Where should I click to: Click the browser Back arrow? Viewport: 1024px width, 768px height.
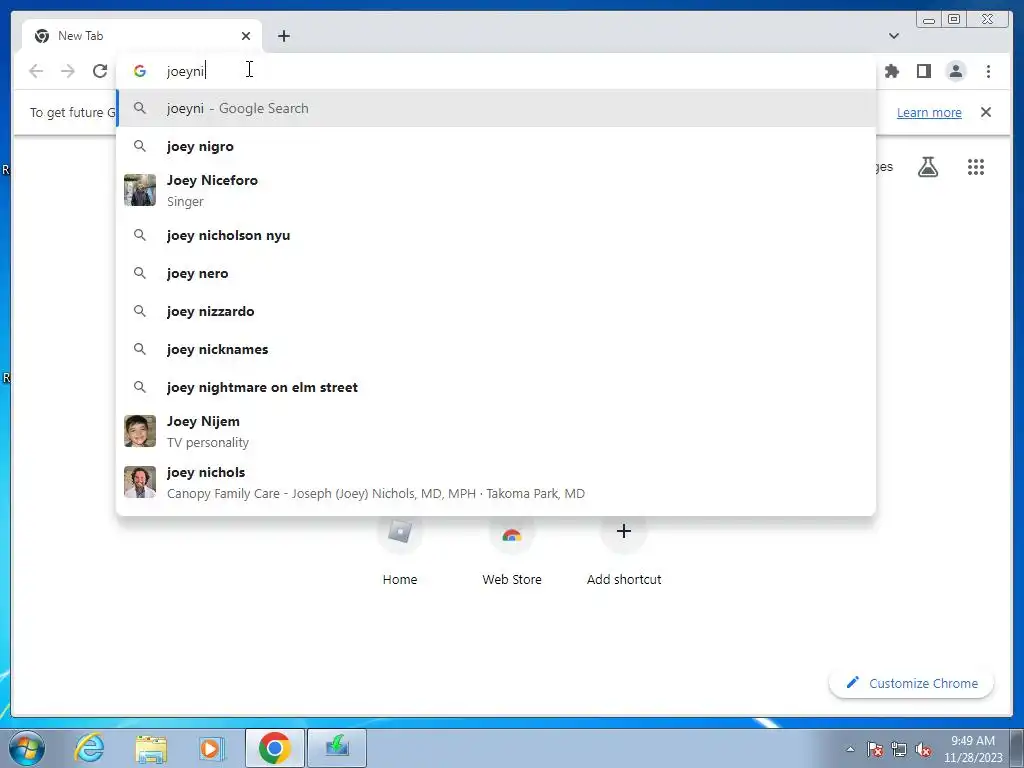(36, 71)
